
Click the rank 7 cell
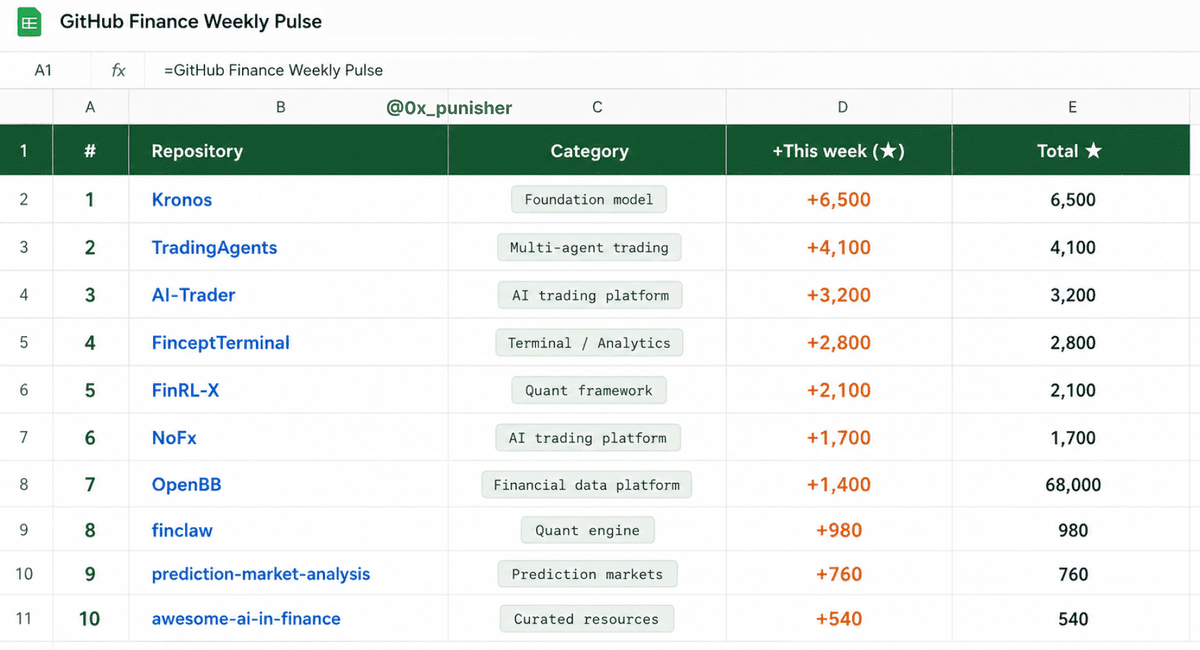click(90, 485)
